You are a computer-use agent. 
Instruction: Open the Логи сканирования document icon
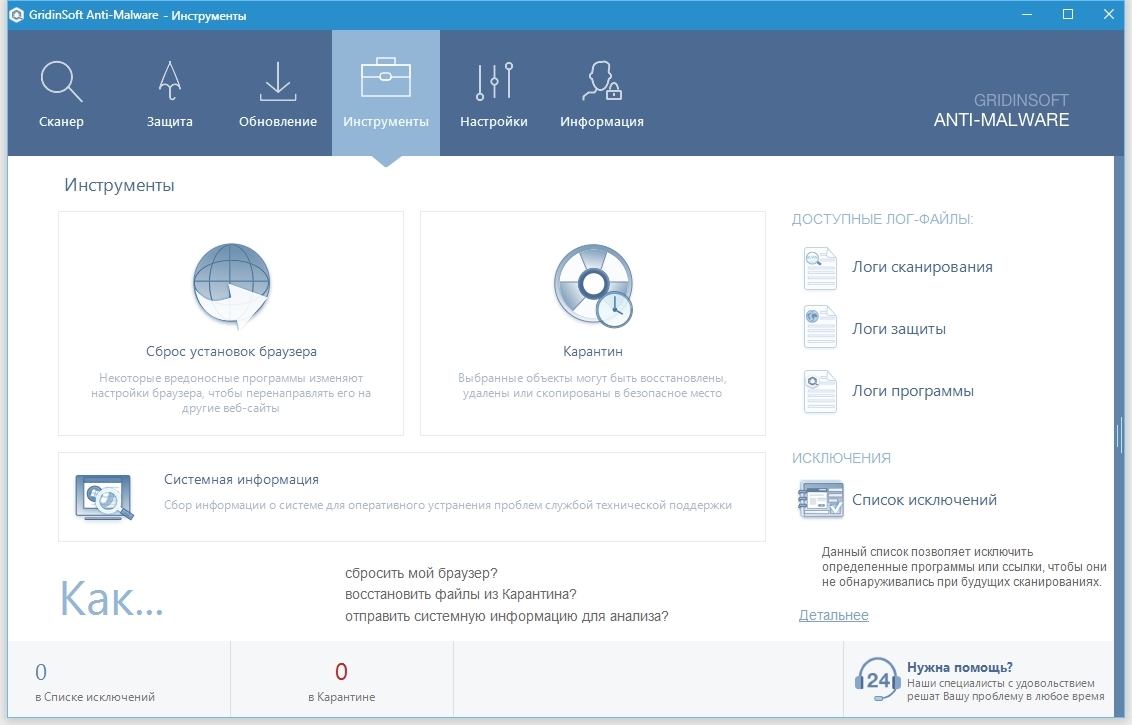pyautogui.click(x=819, y=268)
